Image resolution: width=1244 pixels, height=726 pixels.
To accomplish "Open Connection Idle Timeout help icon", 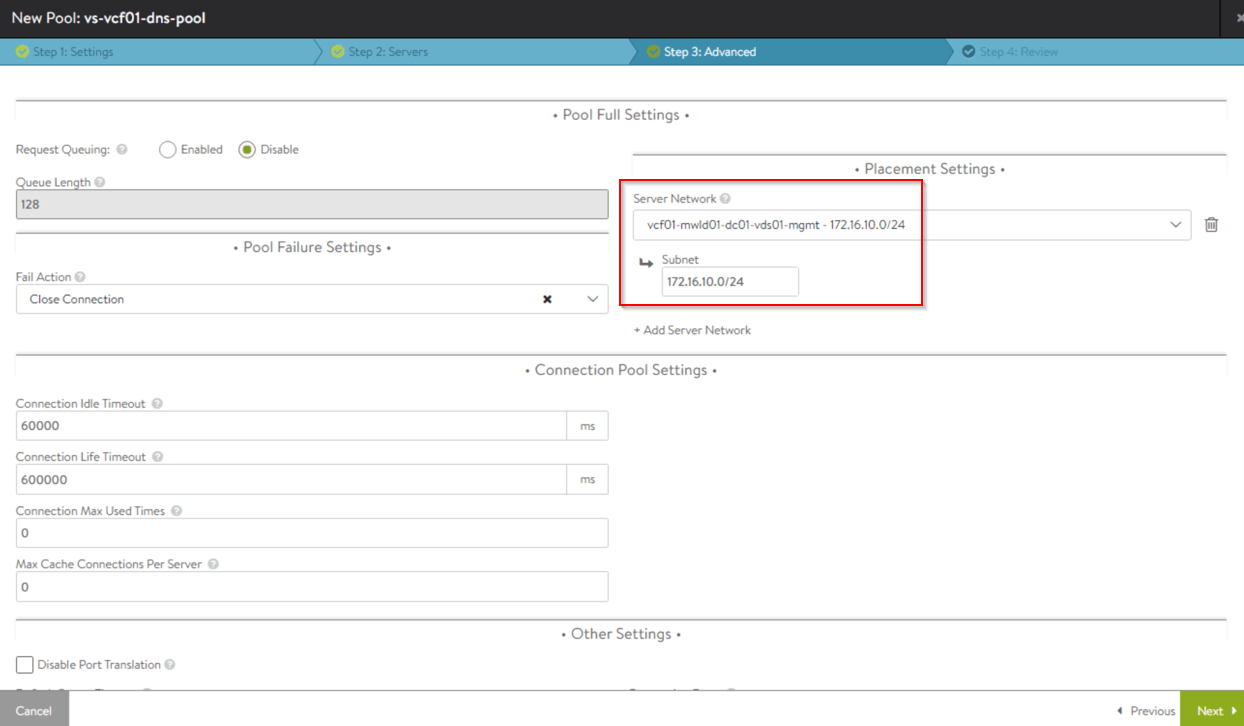I will (157, 403).
